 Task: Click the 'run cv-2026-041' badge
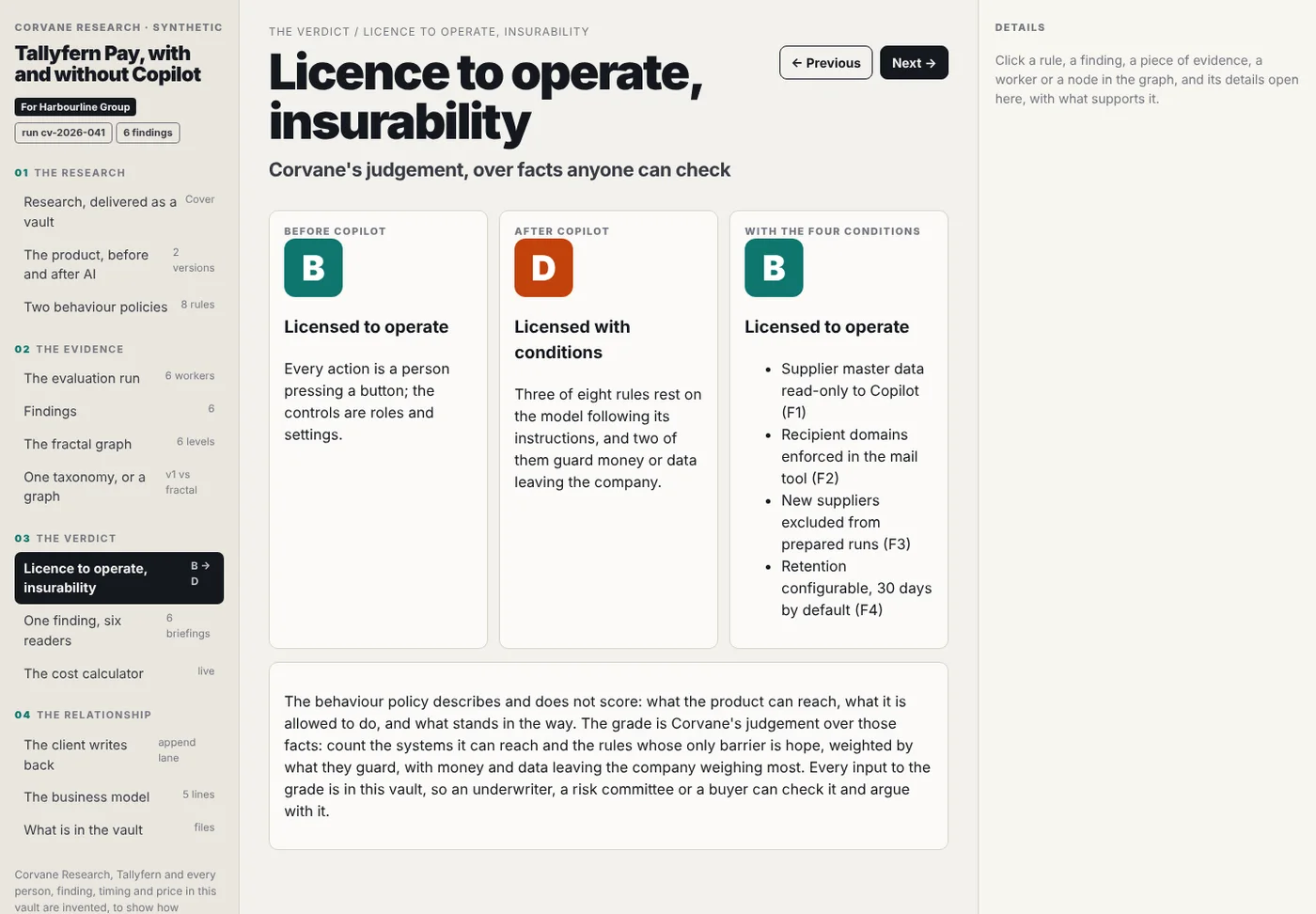(64, 133)
